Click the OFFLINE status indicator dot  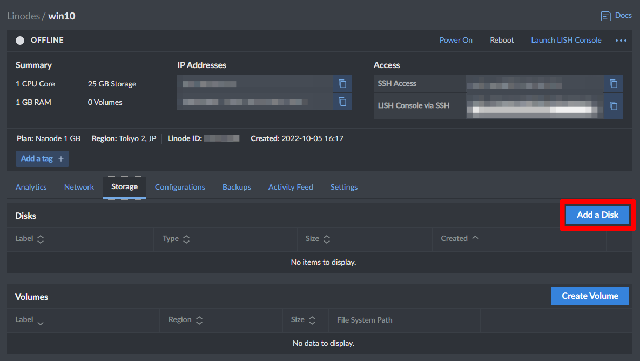point(20,40)
